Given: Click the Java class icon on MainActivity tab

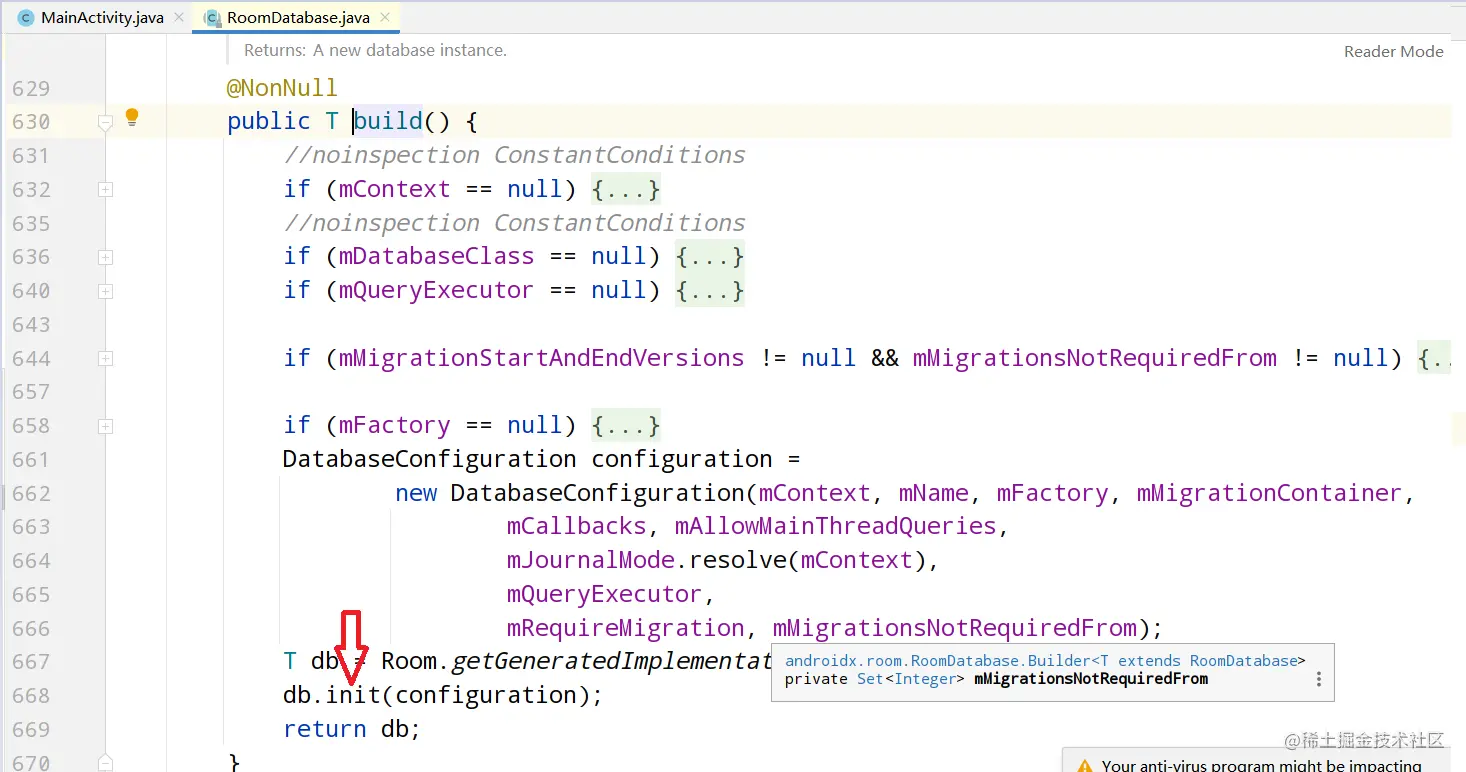Looking at the screenshot, I should [x=26, y=18].
